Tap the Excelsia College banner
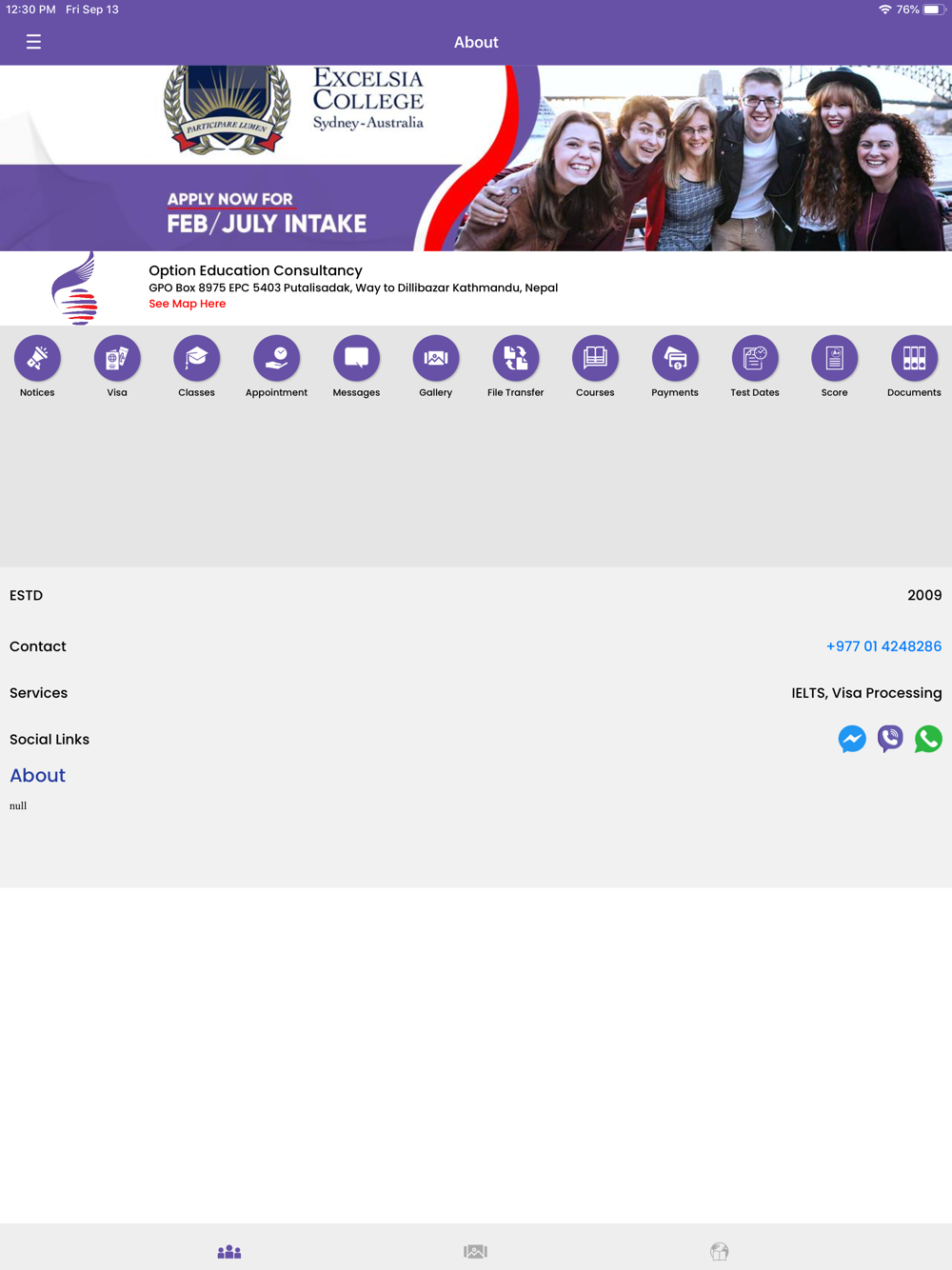Image resolution: width=952 pixels, height=1270 pixels. tap(476, 158)
